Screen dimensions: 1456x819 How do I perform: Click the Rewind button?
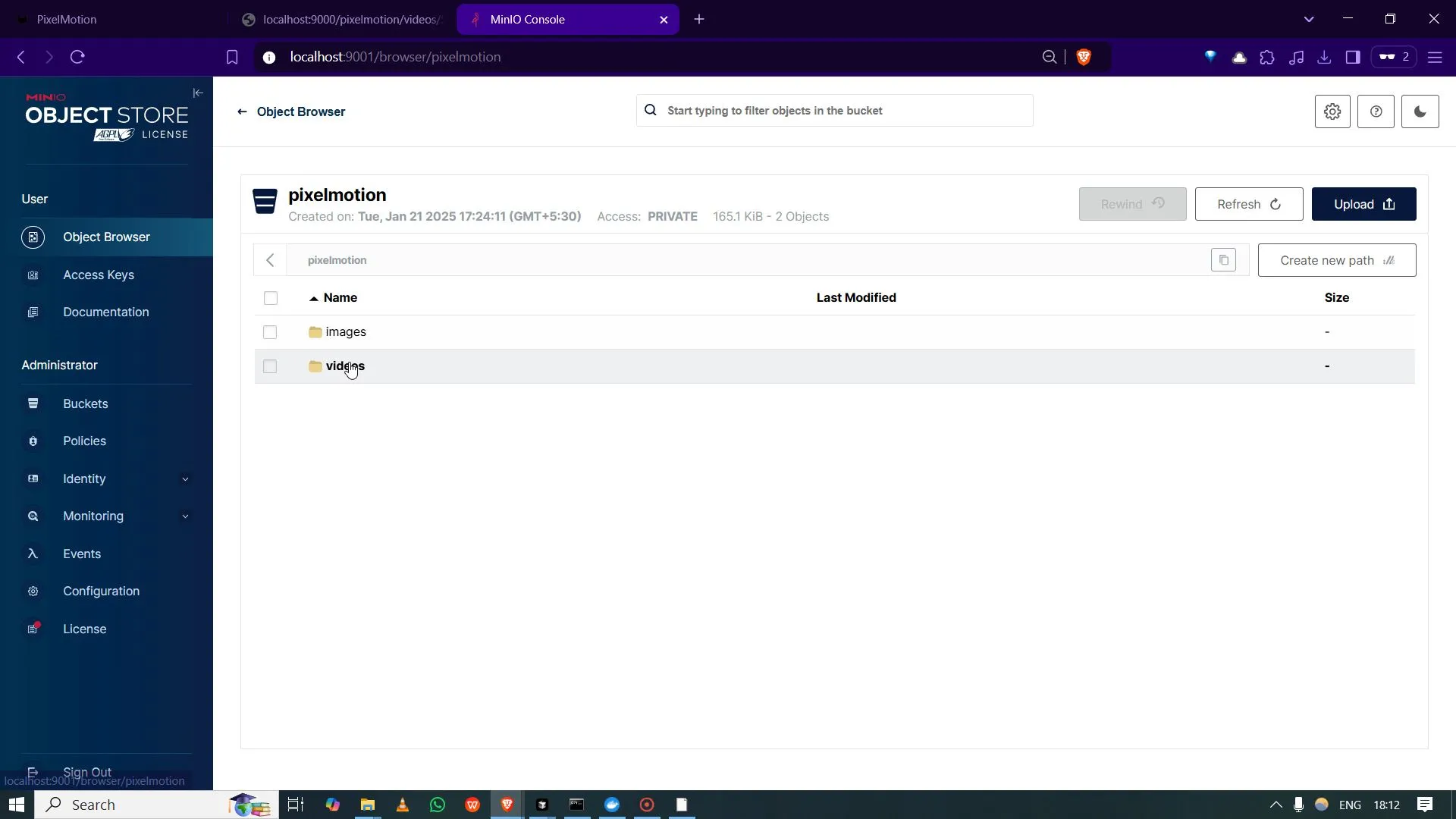click(1132, 204)
